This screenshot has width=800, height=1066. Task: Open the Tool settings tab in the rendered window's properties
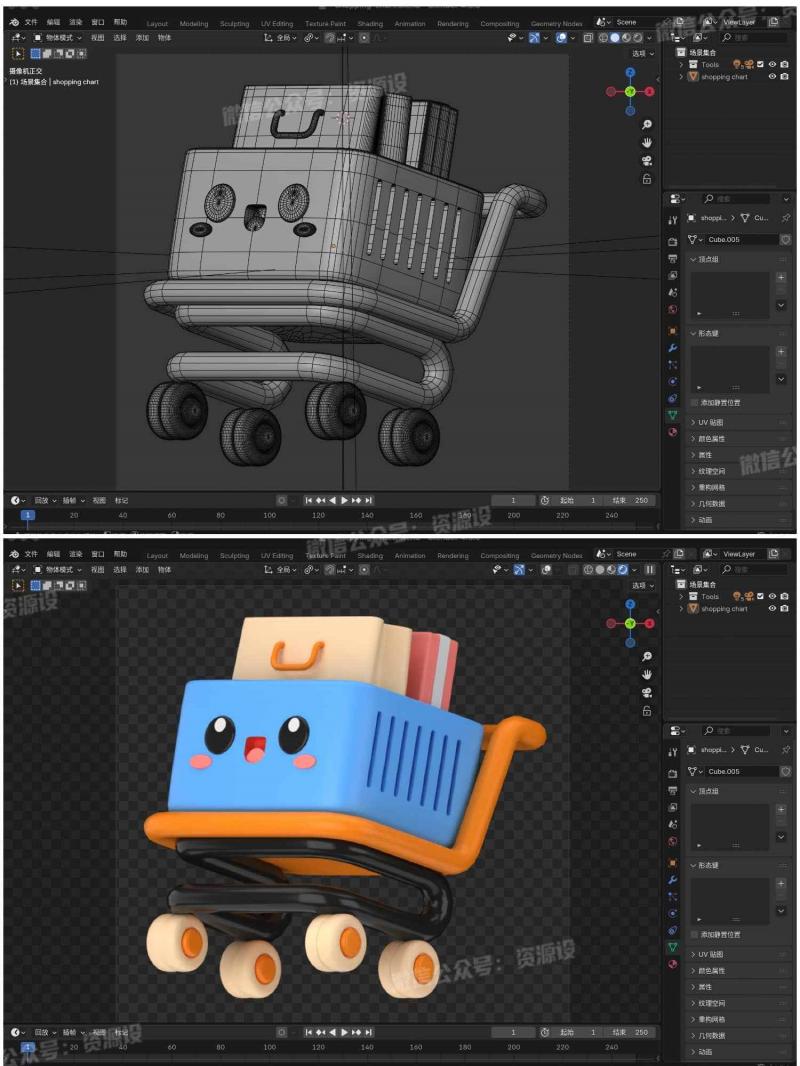tap(672, 752)
